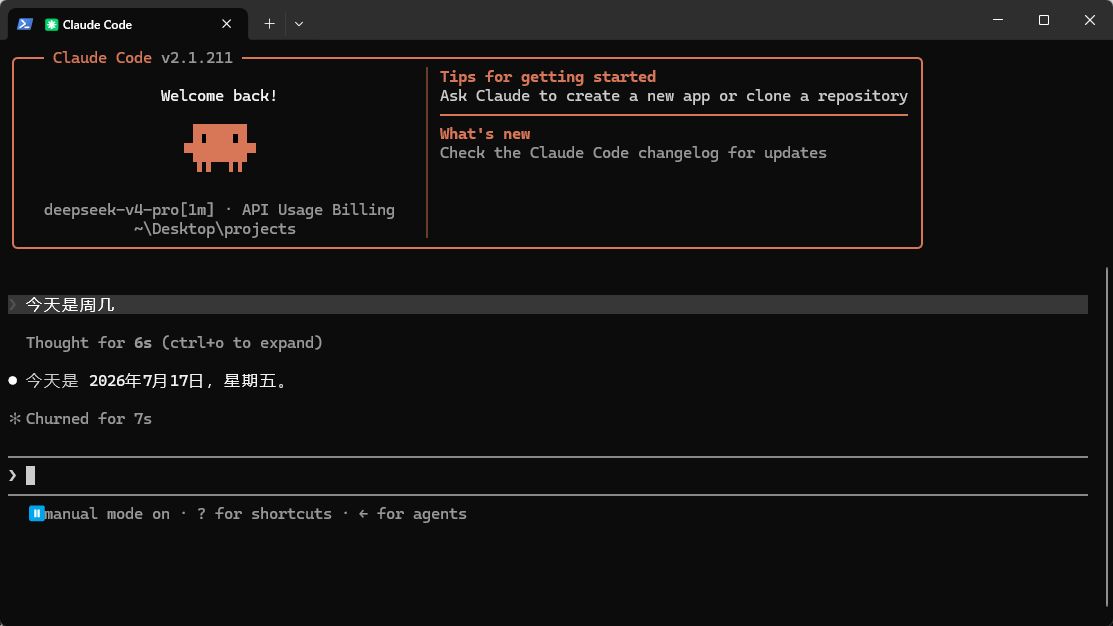Minimize the terminal window
The width and height of the screenshot is (1113, 626).
click(x=998, y=20)
